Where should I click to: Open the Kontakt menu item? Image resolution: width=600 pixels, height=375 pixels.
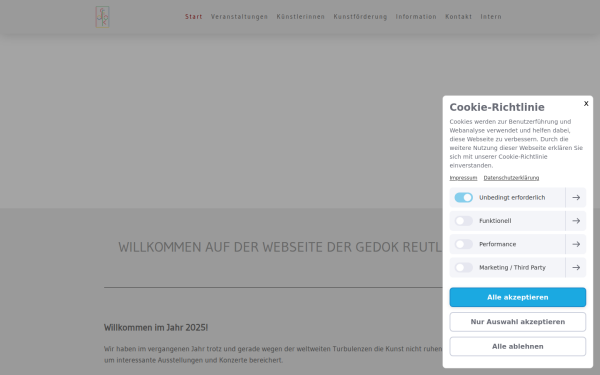click(x=458, y=16)
